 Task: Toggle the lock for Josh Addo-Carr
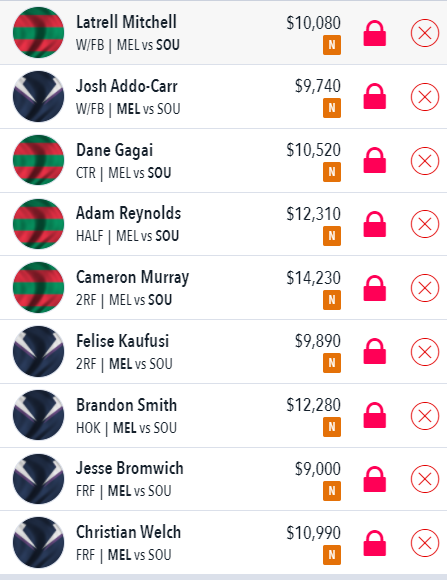[374, 96]
